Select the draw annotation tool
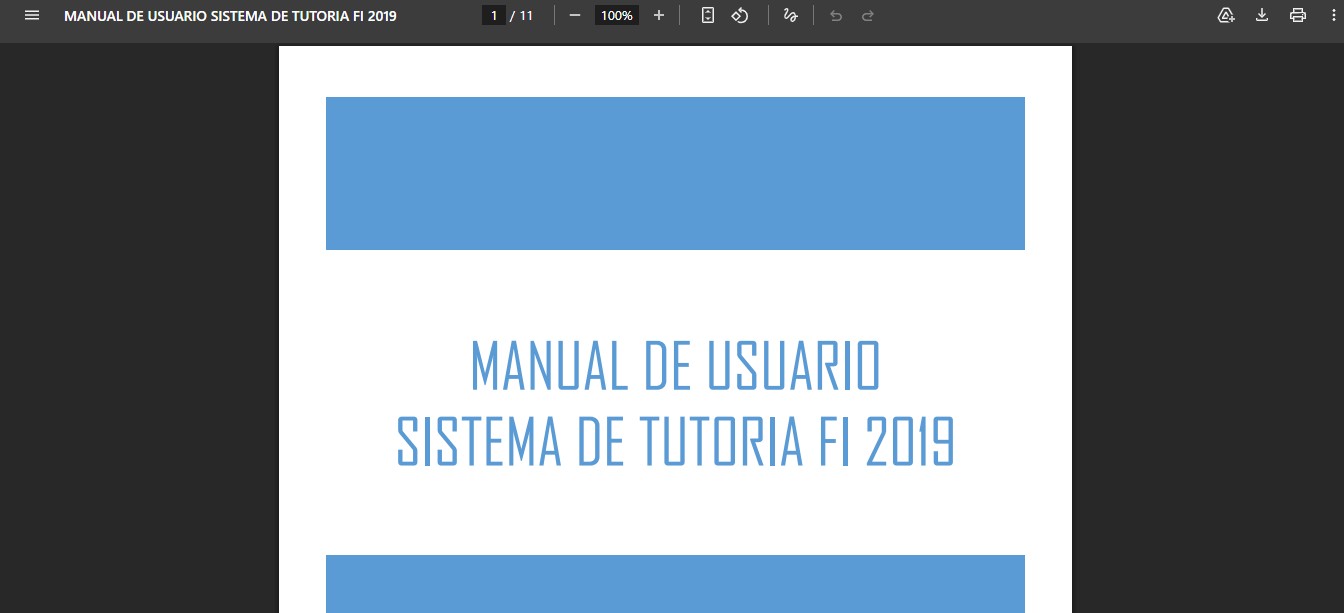Screen dimensions: 1344x613 tap(790, 15)
